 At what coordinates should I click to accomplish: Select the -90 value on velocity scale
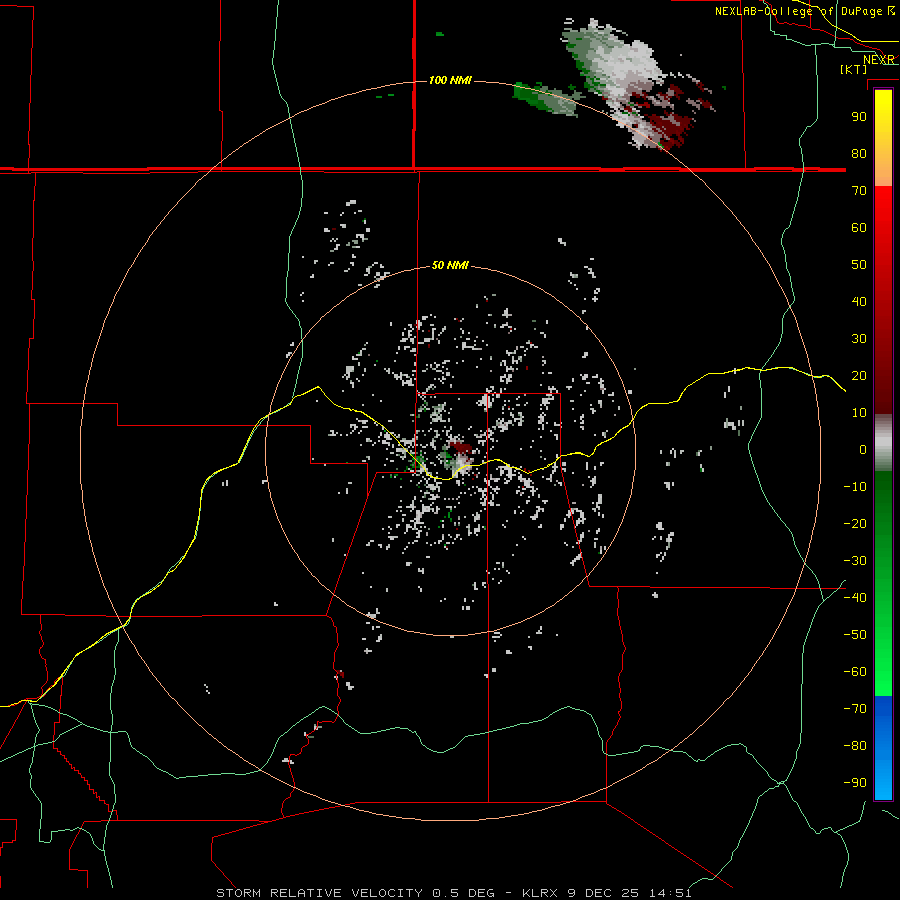pos(855,783)
